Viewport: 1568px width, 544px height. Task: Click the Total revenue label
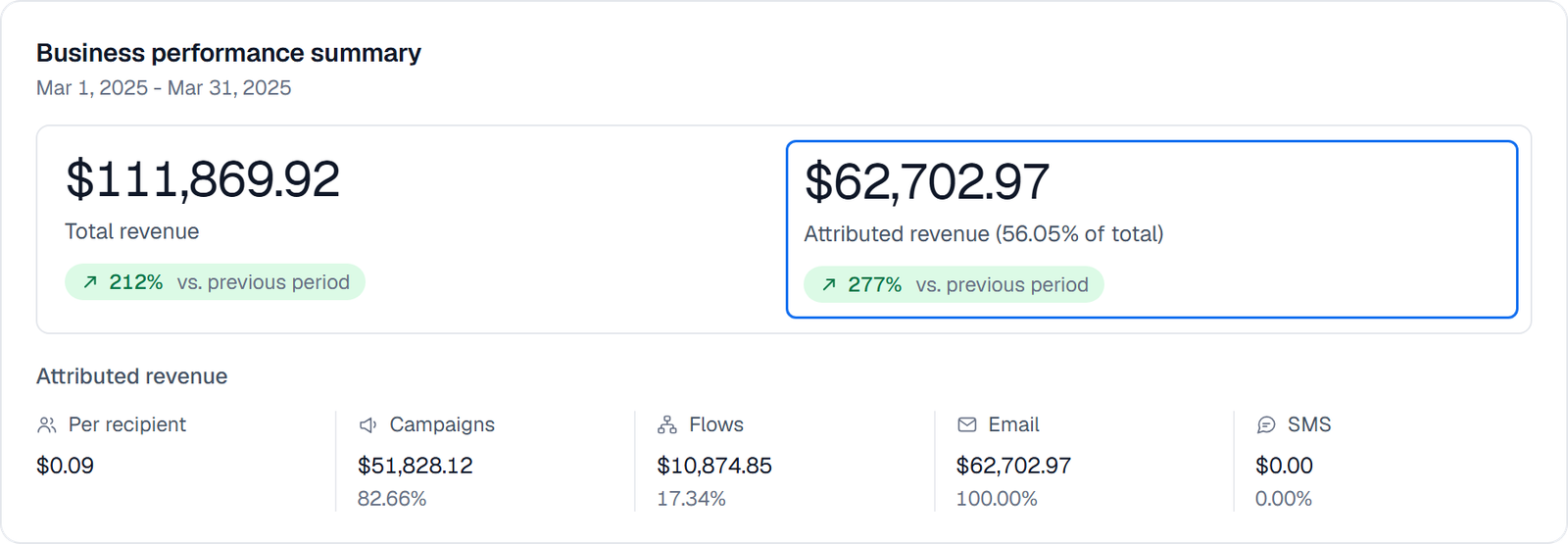coord(131,231)
